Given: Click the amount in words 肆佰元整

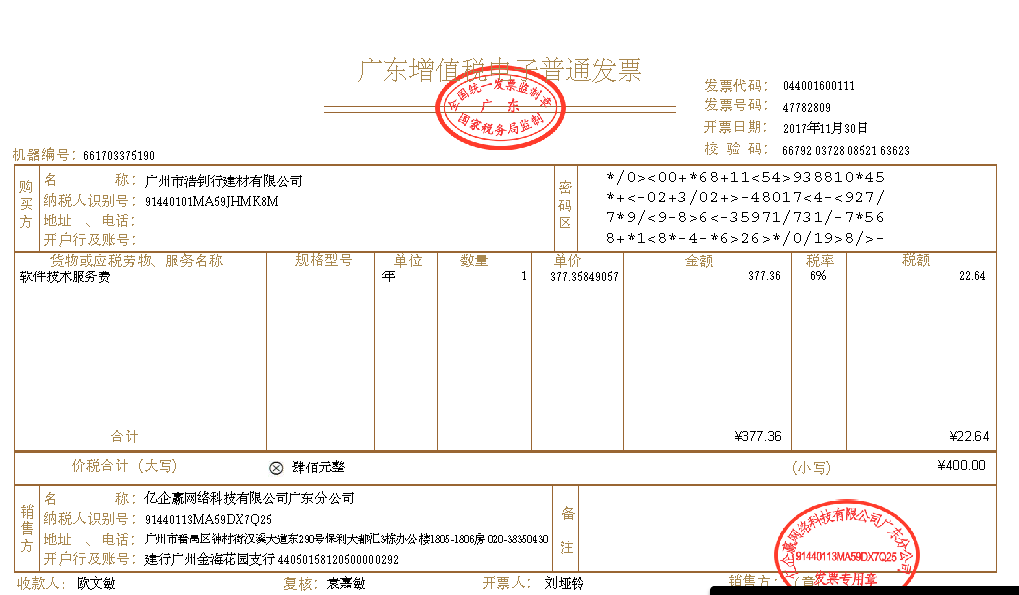Looking at the screenshot, I should click(x=318, y=467).
